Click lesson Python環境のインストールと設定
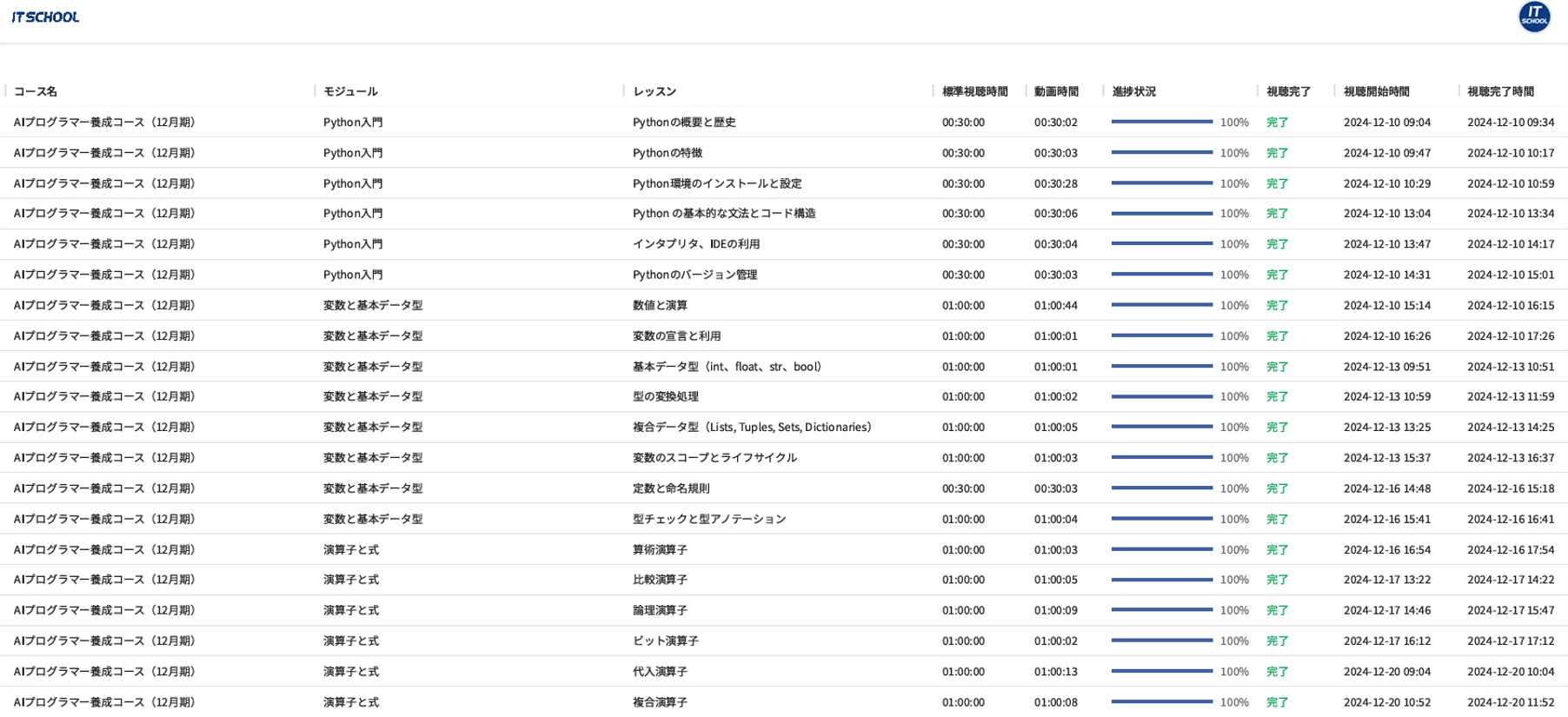1568x717 pixels. 717,183
